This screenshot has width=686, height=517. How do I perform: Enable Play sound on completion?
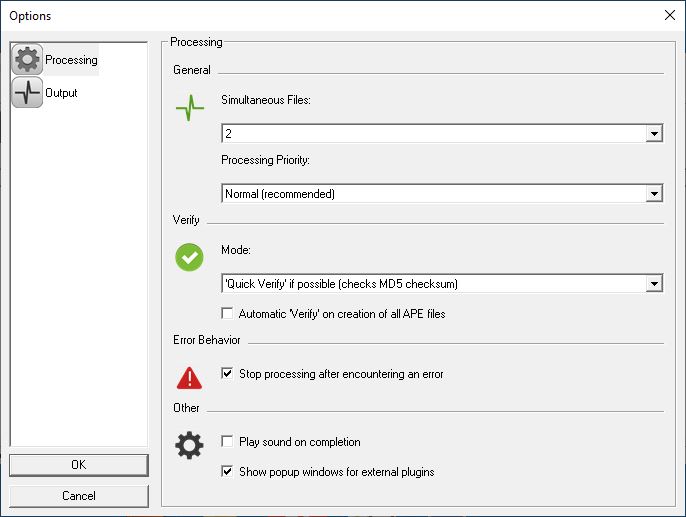(x=227, y=441)
